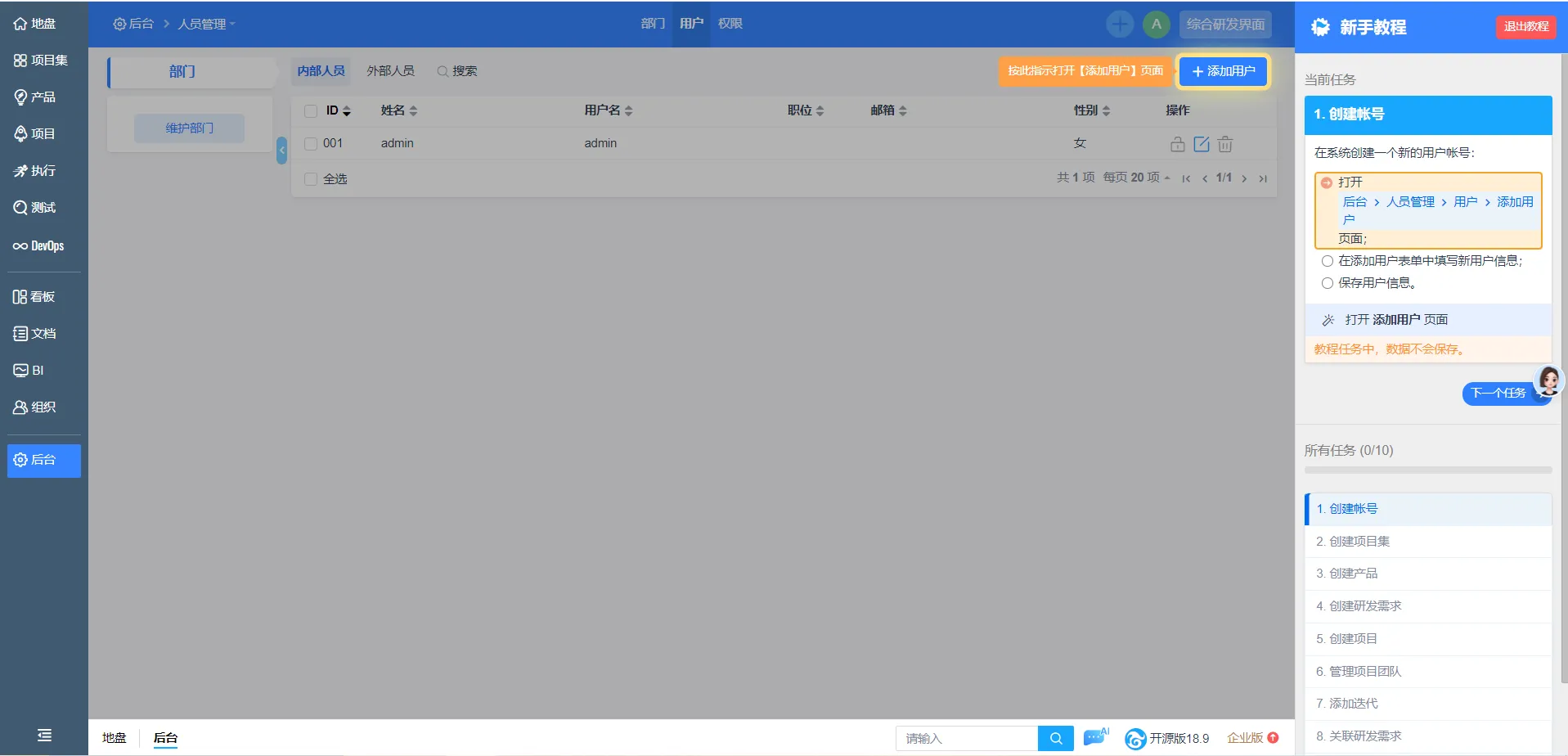Go to 项目集 program section
Viewport: 1568px width, 756px height.
tap(41, 61)
